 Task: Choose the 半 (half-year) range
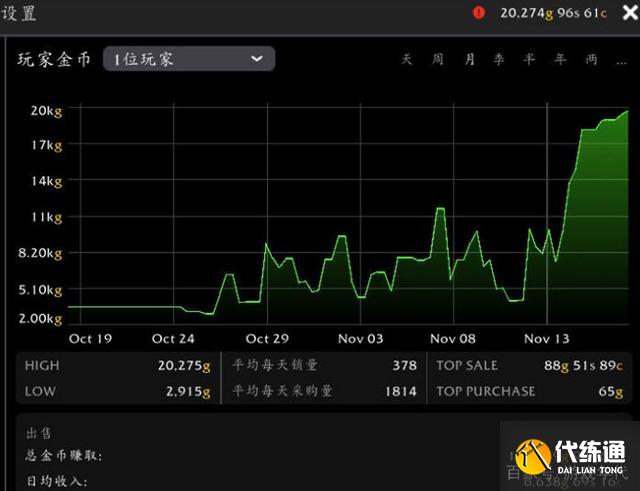530,60
